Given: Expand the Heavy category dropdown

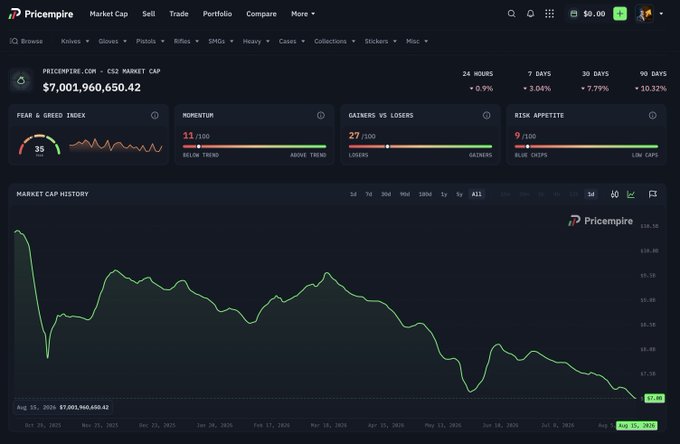Looking at the screenshot, I should [256, 41].
